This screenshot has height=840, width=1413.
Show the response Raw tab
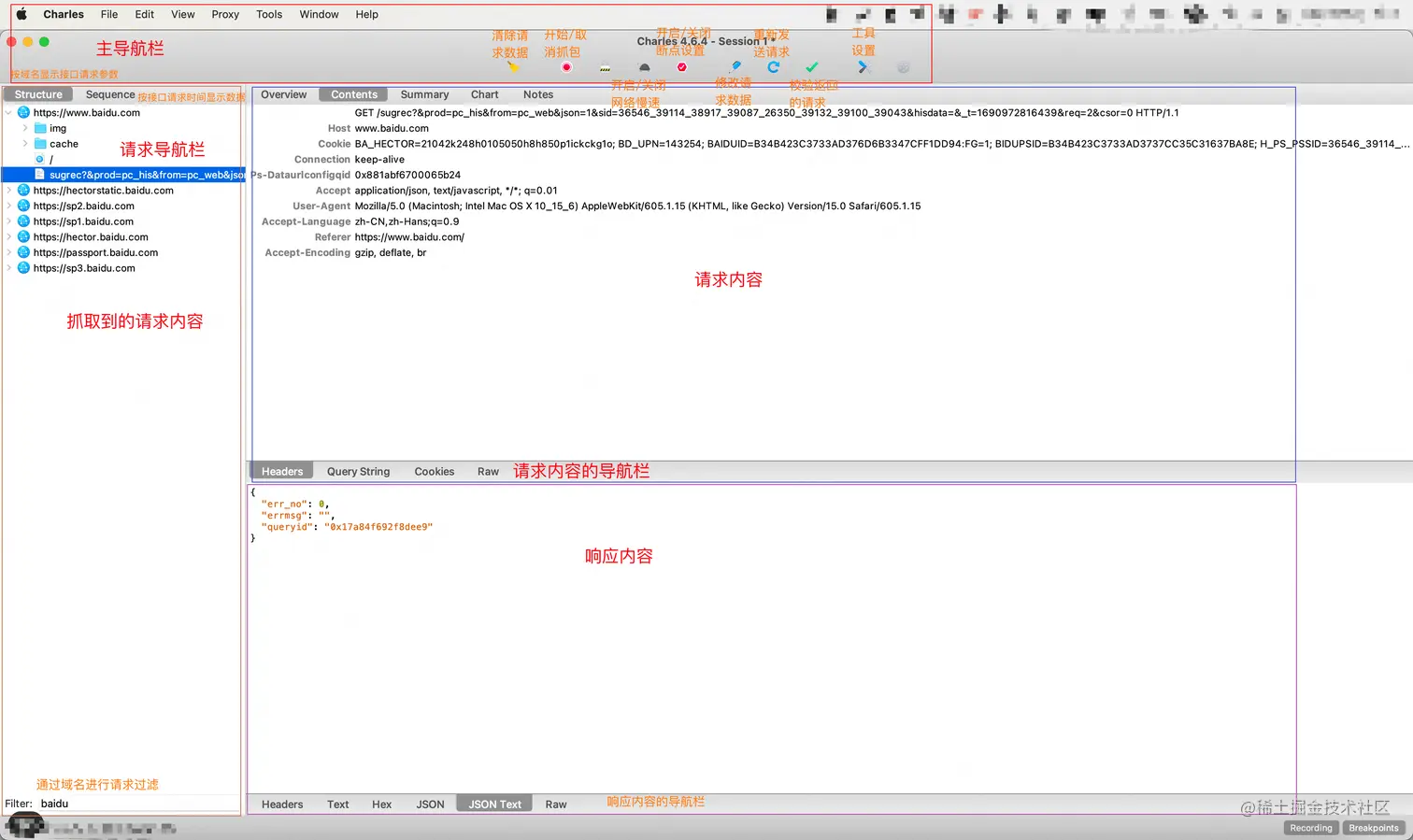coord(556,804)
